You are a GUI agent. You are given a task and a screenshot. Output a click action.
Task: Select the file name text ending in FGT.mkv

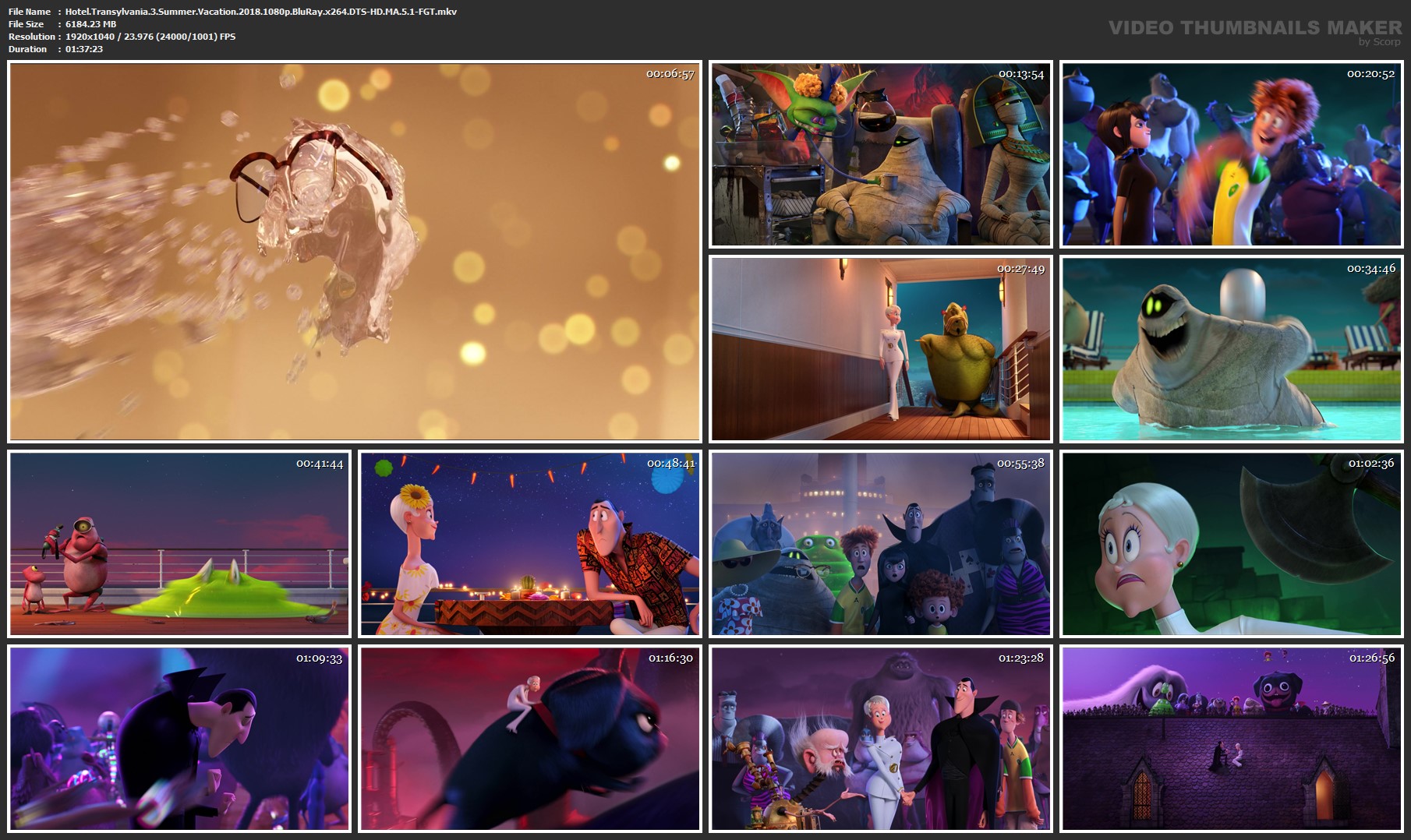(x=261, y=12)
